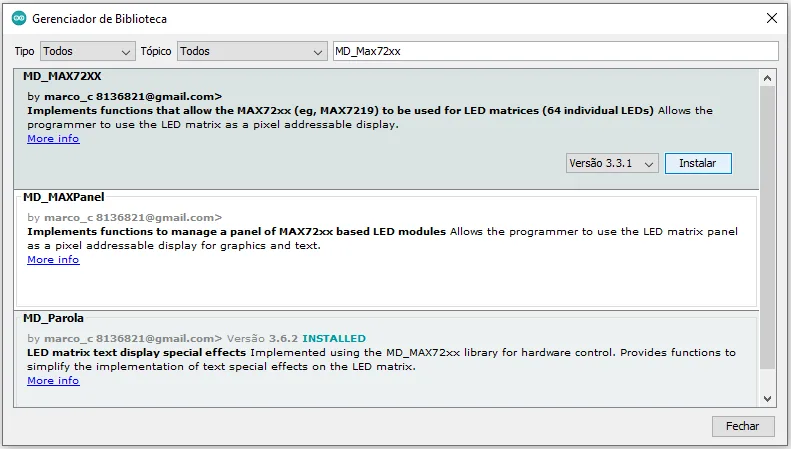
Task: Select the MD_Parola library entry title
Action: click(53, 318)
